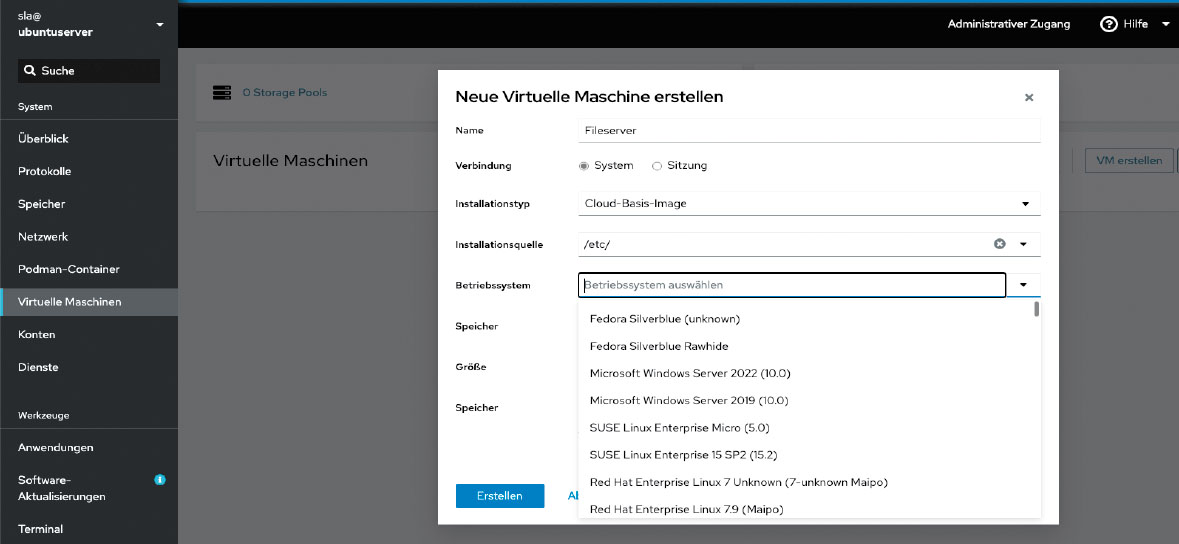Screen dimensions: 1179x544
Task: Go to the Netzwerk page
Action: coord(42,237)
